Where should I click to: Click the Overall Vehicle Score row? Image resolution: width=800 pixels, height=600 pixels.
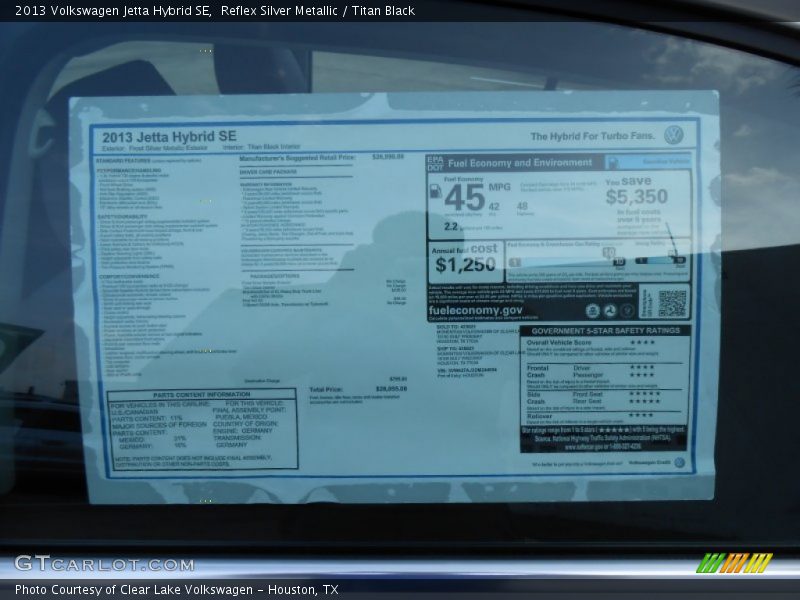coord(605,343)
